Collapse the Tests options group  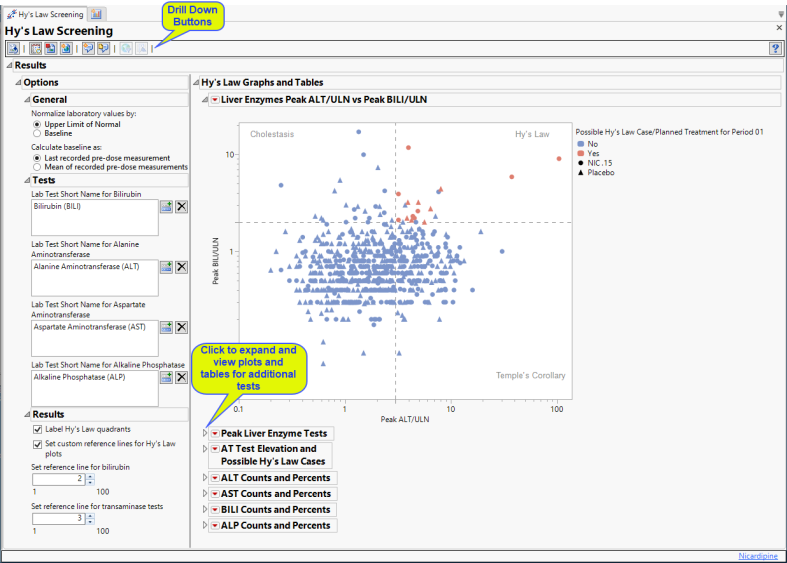click(27, 180)
